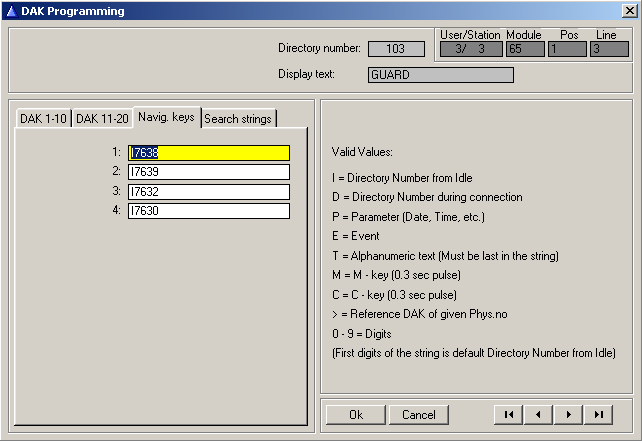Jump to the first record
This screenshot has height=441, width=642.
pyautogui.click(x=509, y=415)
